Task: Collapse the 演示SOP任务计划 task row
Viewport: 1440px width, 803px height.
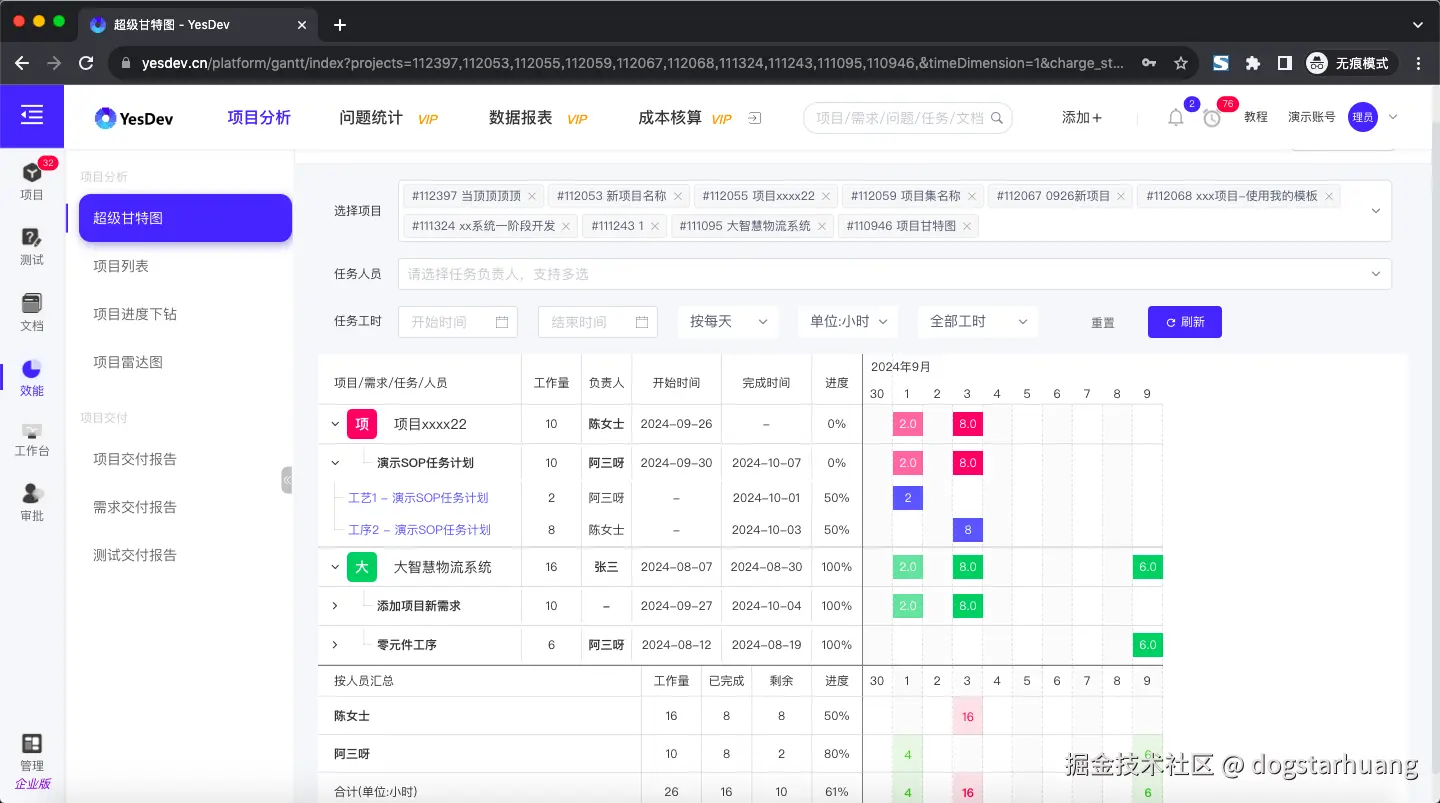Action: point(336,462)
